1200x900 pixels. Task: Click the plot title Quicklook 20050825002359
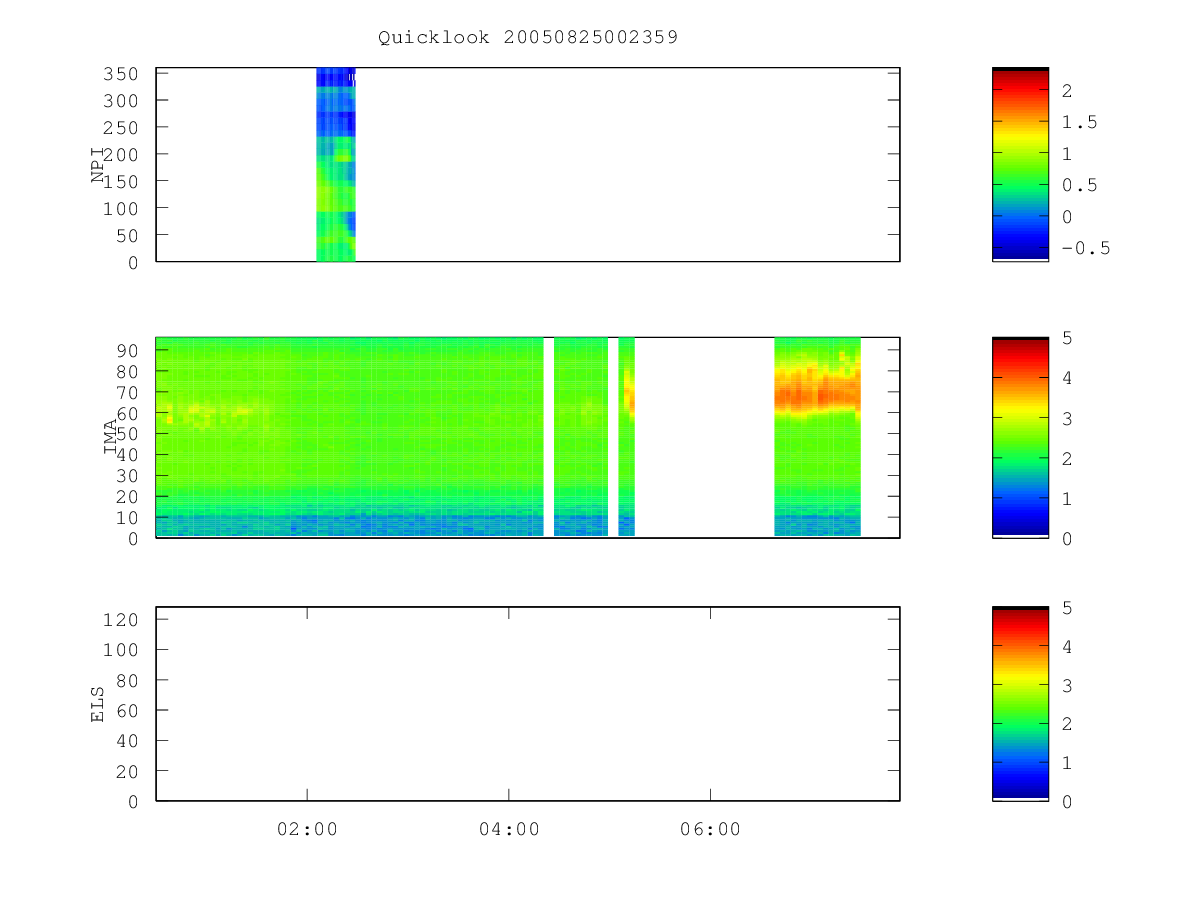point(528,37)
